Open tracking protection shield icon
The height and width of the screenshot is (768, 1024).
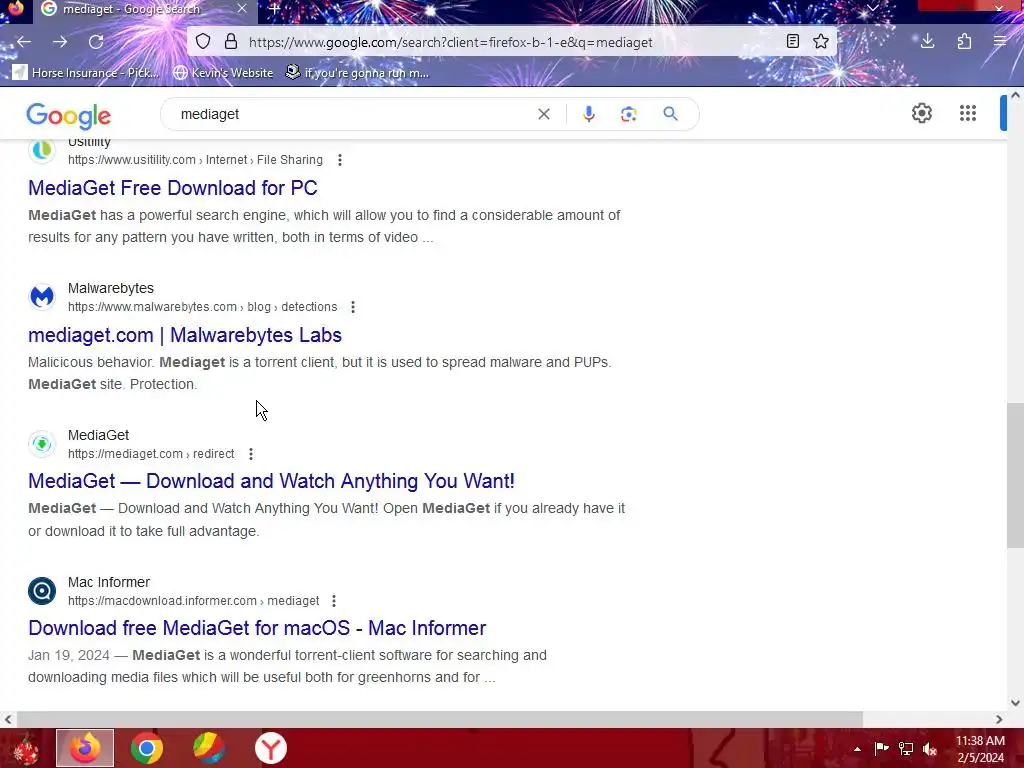(203, 42)
